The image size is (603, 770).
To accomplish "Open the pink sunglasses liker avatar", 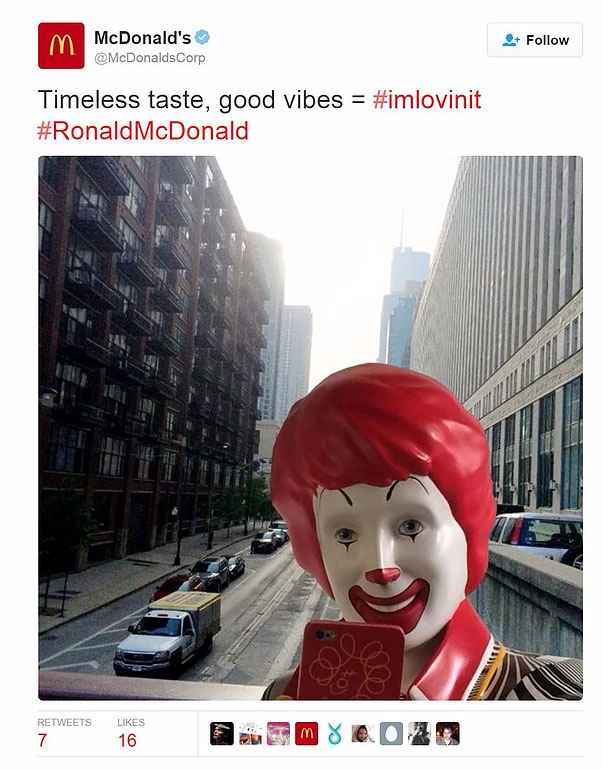I will [x=278, y=734].
